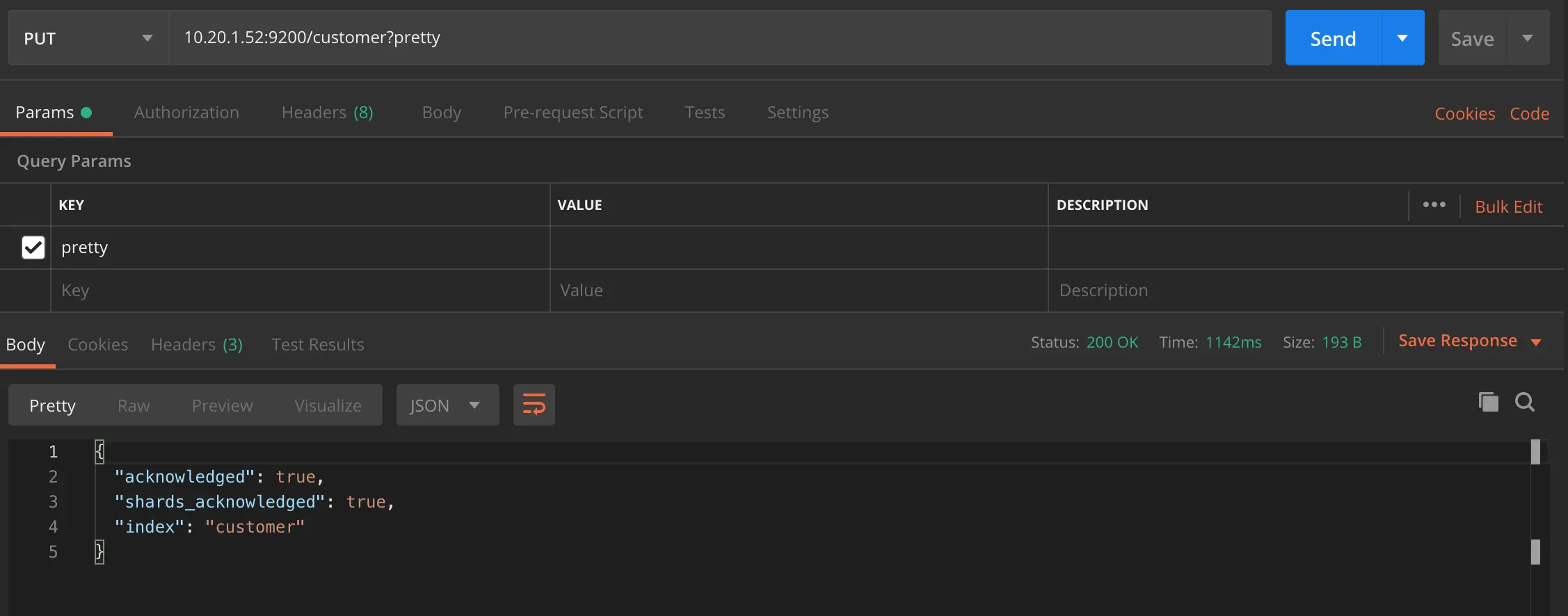Viewport: 1568px width, 616px height.
Task: Click the Code link
Action: [1529, 114]
